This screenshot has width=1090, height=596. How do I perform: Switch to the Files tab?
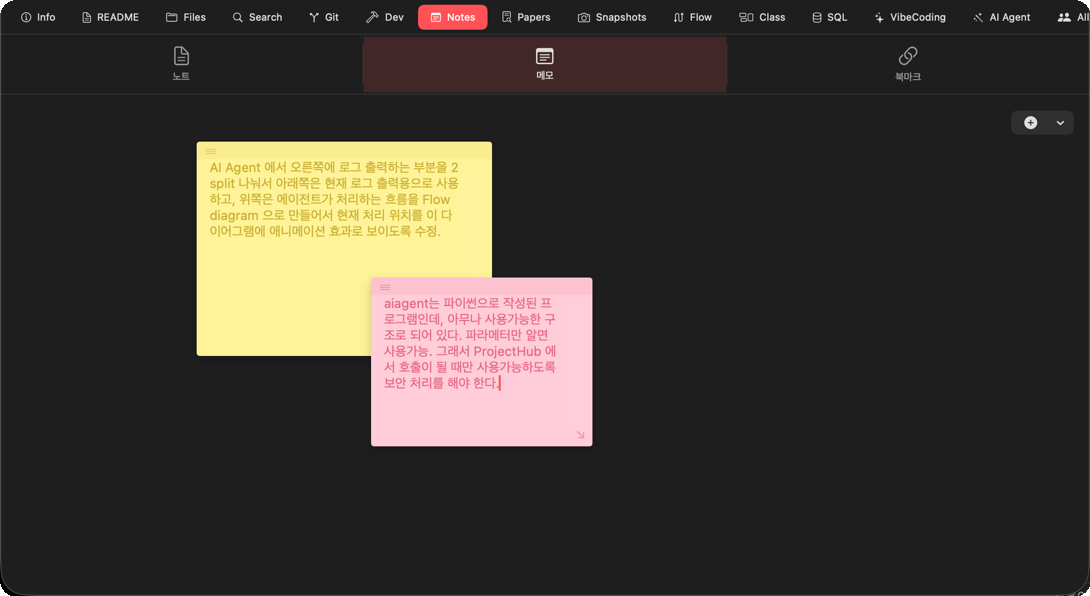[185, 17]
